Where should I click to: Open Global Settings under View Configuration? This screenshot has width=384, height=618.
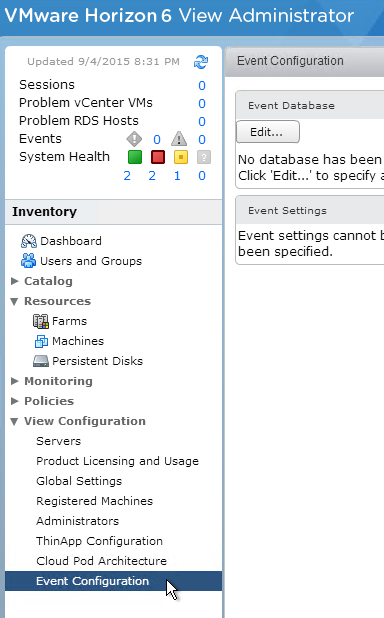click(x=79, y=481)
